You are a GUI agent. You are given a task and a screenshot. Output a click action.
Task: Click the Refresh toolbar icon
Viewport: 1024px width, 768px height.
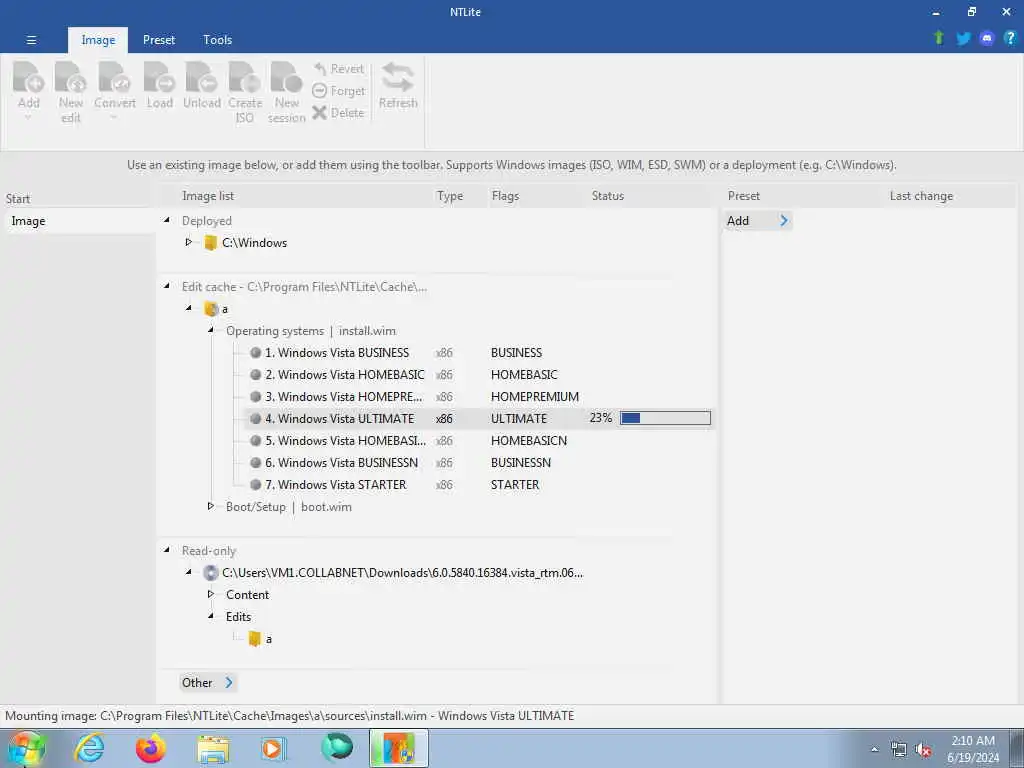pyautogui.click(x=398, y=77)
